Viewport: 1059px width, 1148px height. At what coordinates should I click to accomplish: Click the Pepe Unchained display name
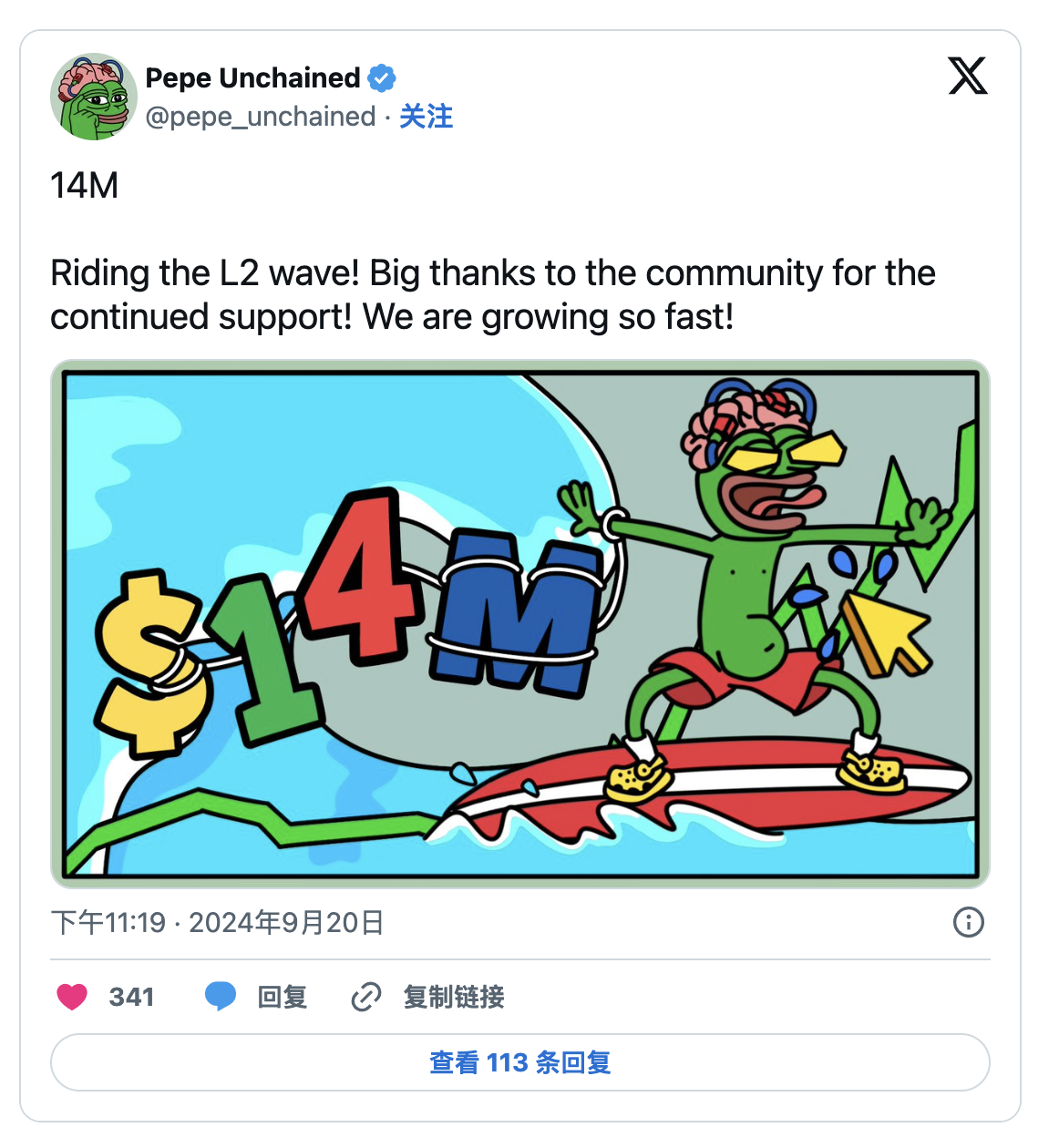point(252,78)
